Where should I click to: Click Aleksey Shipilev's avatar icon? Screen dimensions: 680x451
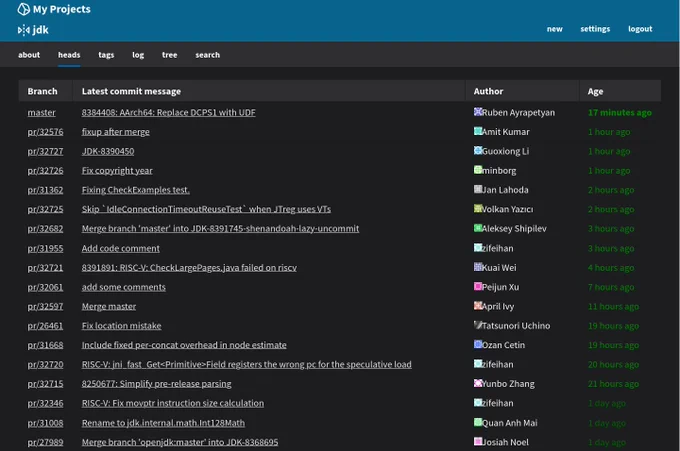[x=478, y=228]
